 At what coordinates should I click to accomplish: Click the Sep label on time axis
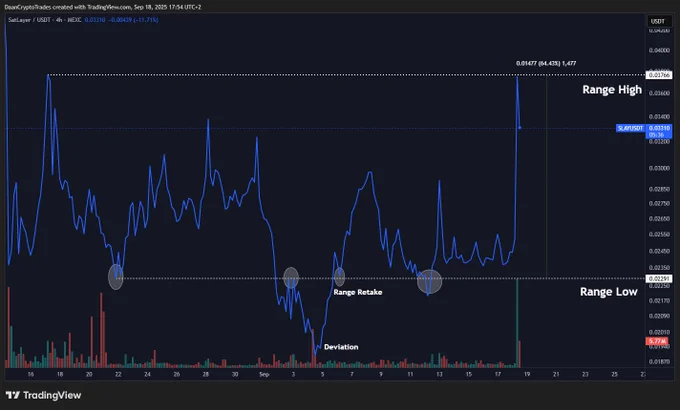point(264,374)
